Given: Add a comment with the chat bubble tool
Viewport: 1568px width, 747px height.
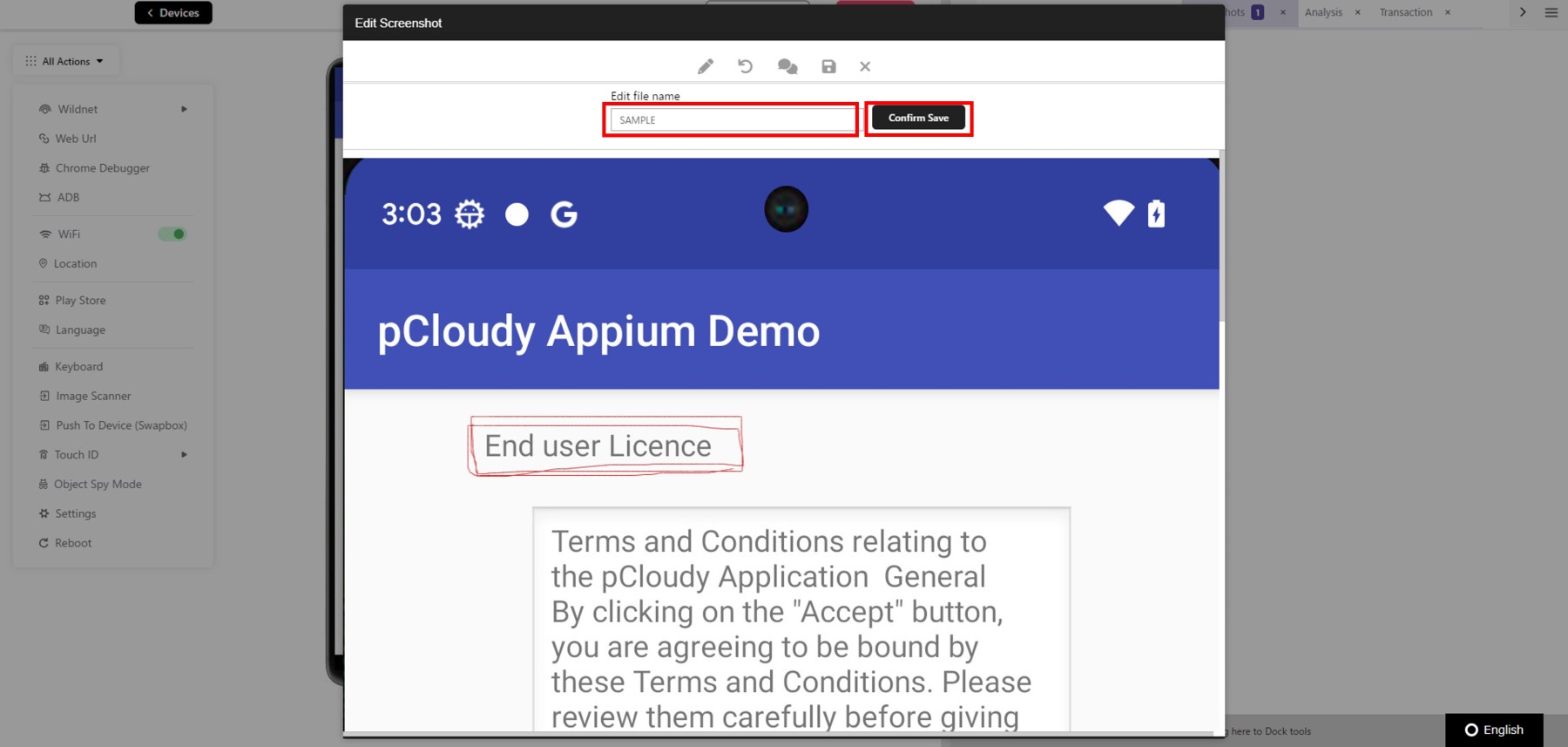Looking at the screenshot, I should 787,66.
